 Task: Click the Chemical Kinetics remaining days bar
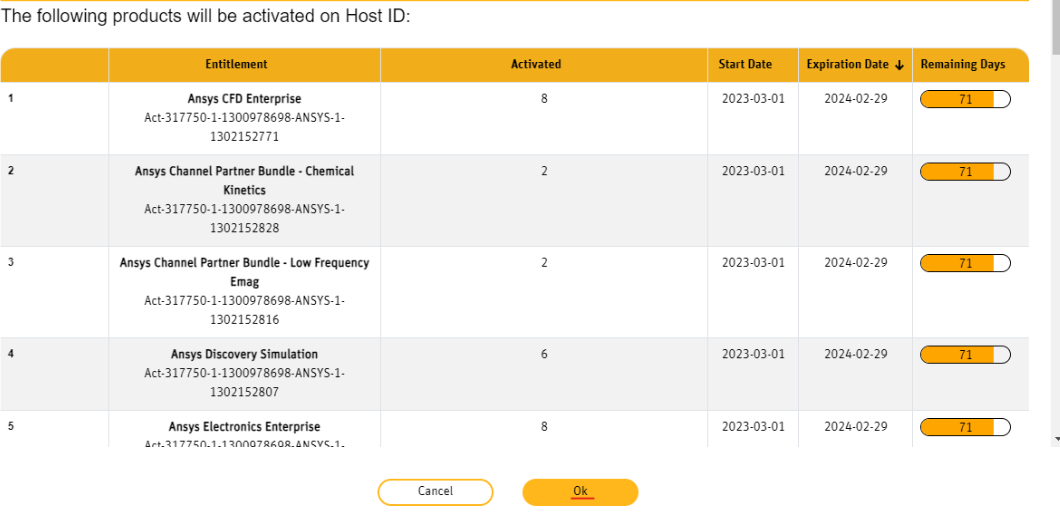coord(965,172)
